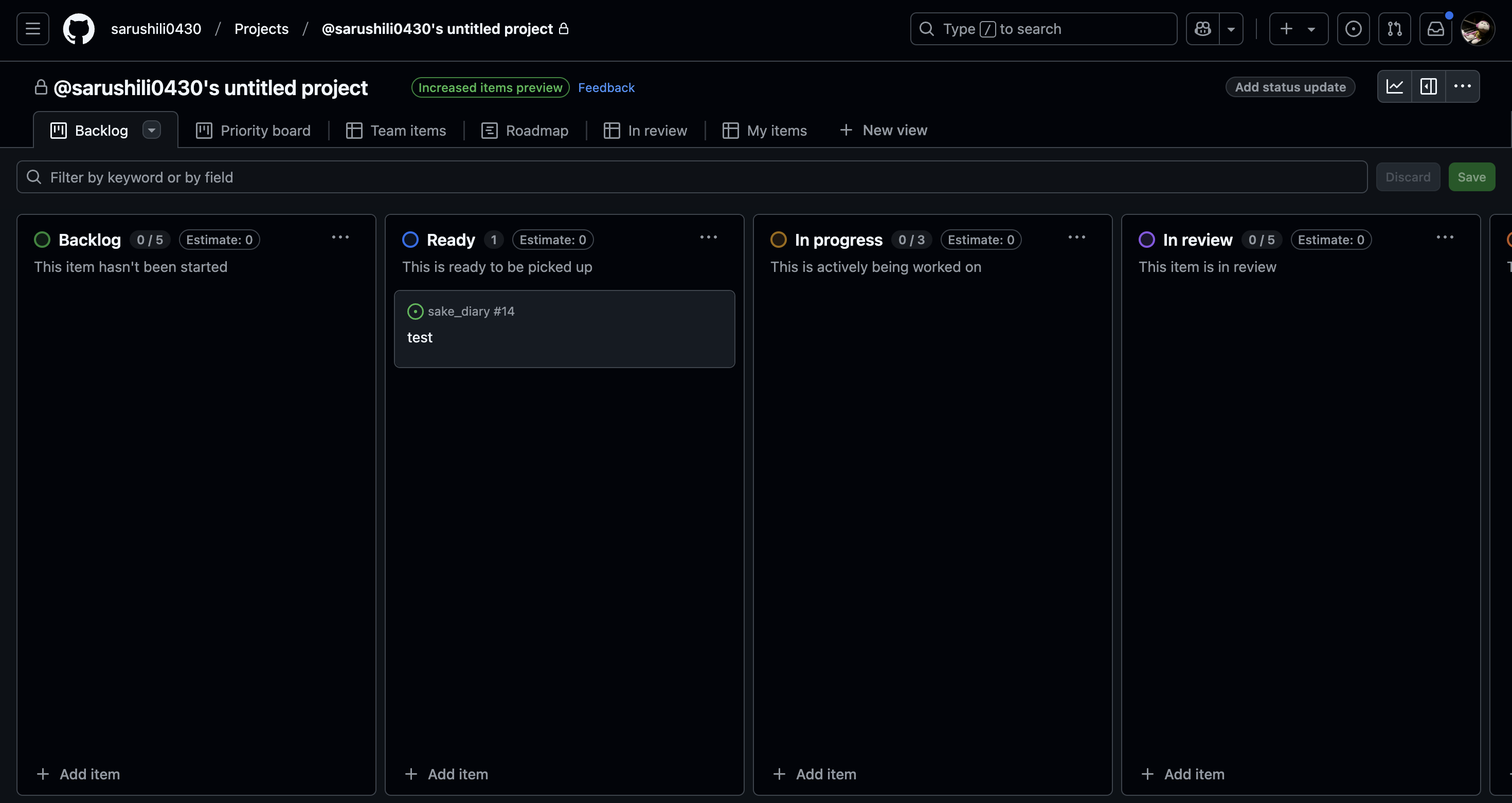
Task: Open project more options menu
Action: tap(1462, 87)
